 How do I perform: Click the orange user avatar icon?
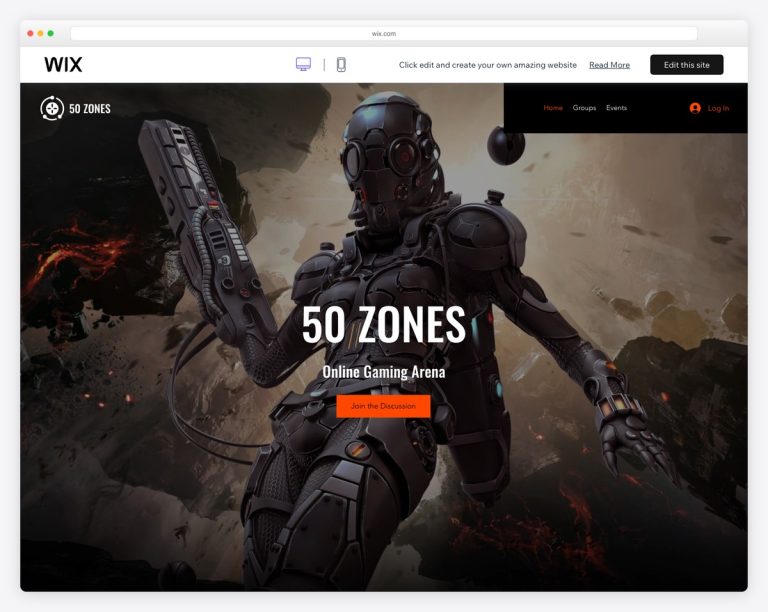(695, 108)
